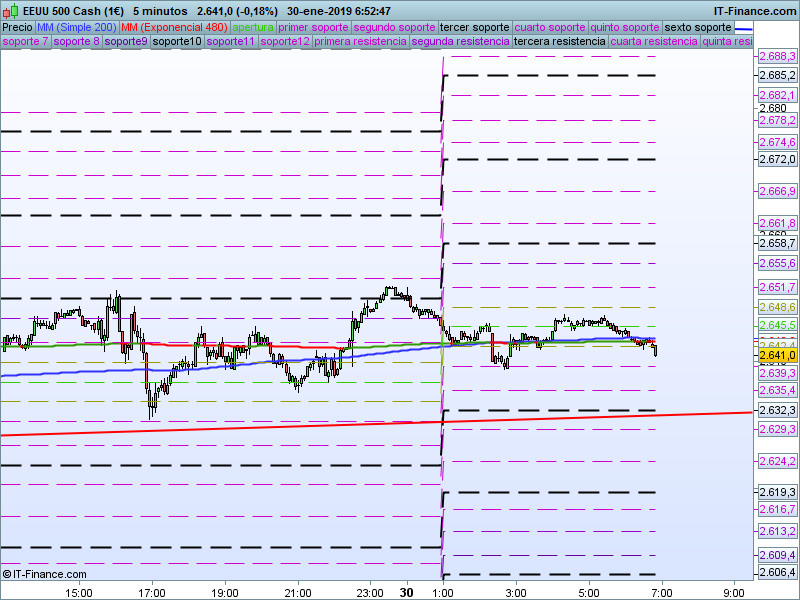Viewport: 800px width, 600px height.
Task: Click the 17:00 mark on the time axis
Action: coord(152,592)
